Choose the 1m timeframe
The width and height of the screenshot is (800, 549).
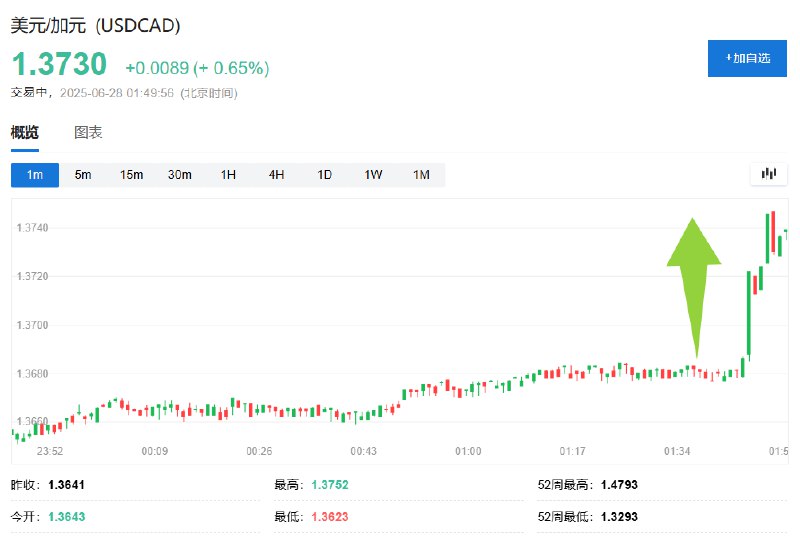pos(35,175)
